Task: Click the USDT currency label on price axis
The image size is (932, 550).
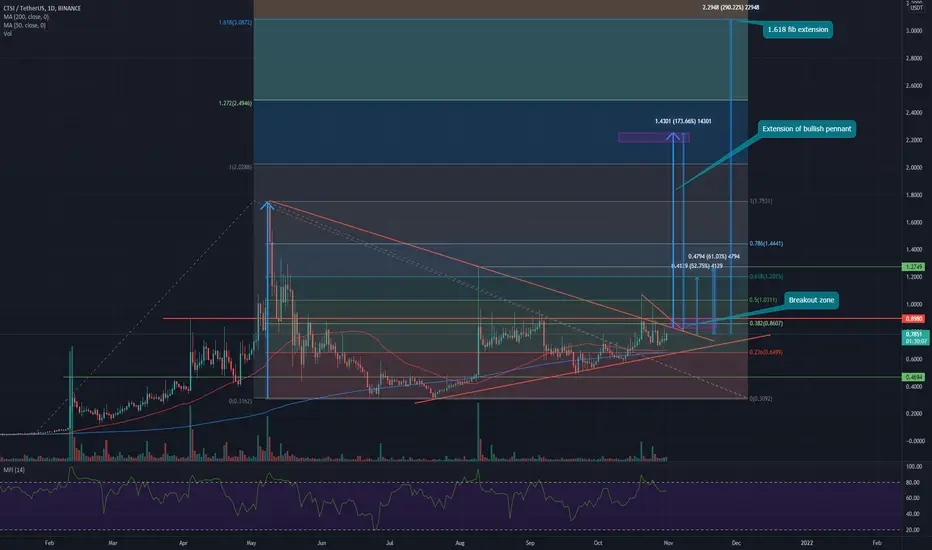Action: pos(917,8)
